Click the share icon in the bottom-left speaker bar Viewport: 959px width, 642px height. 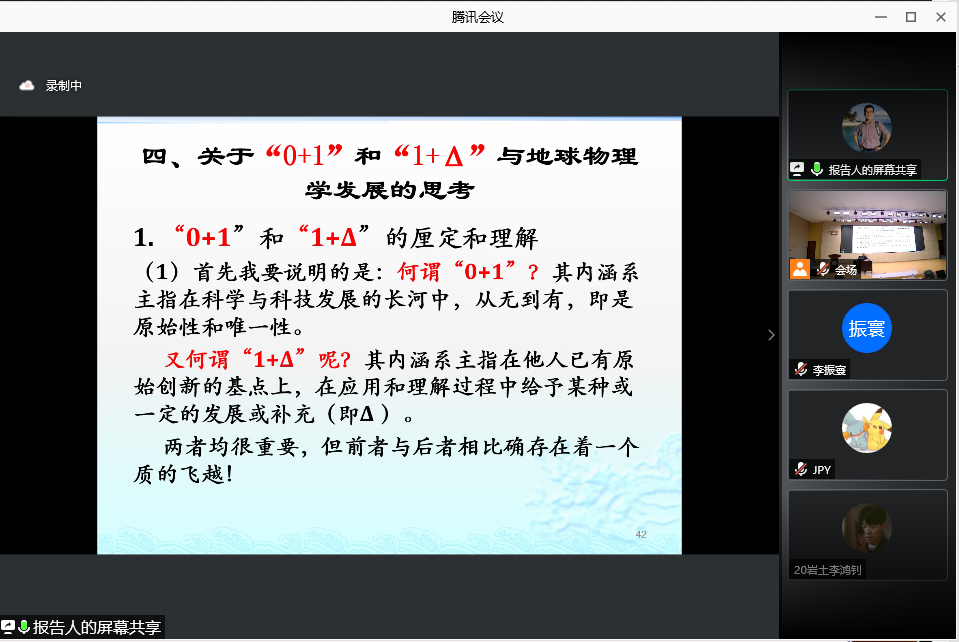[x=8, y=627]
